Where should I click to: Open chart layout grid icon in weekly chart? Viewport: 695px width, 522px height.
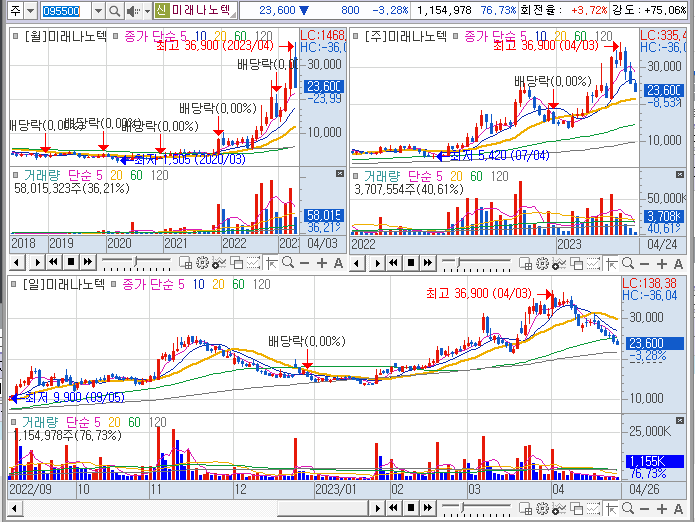(525, 264)
